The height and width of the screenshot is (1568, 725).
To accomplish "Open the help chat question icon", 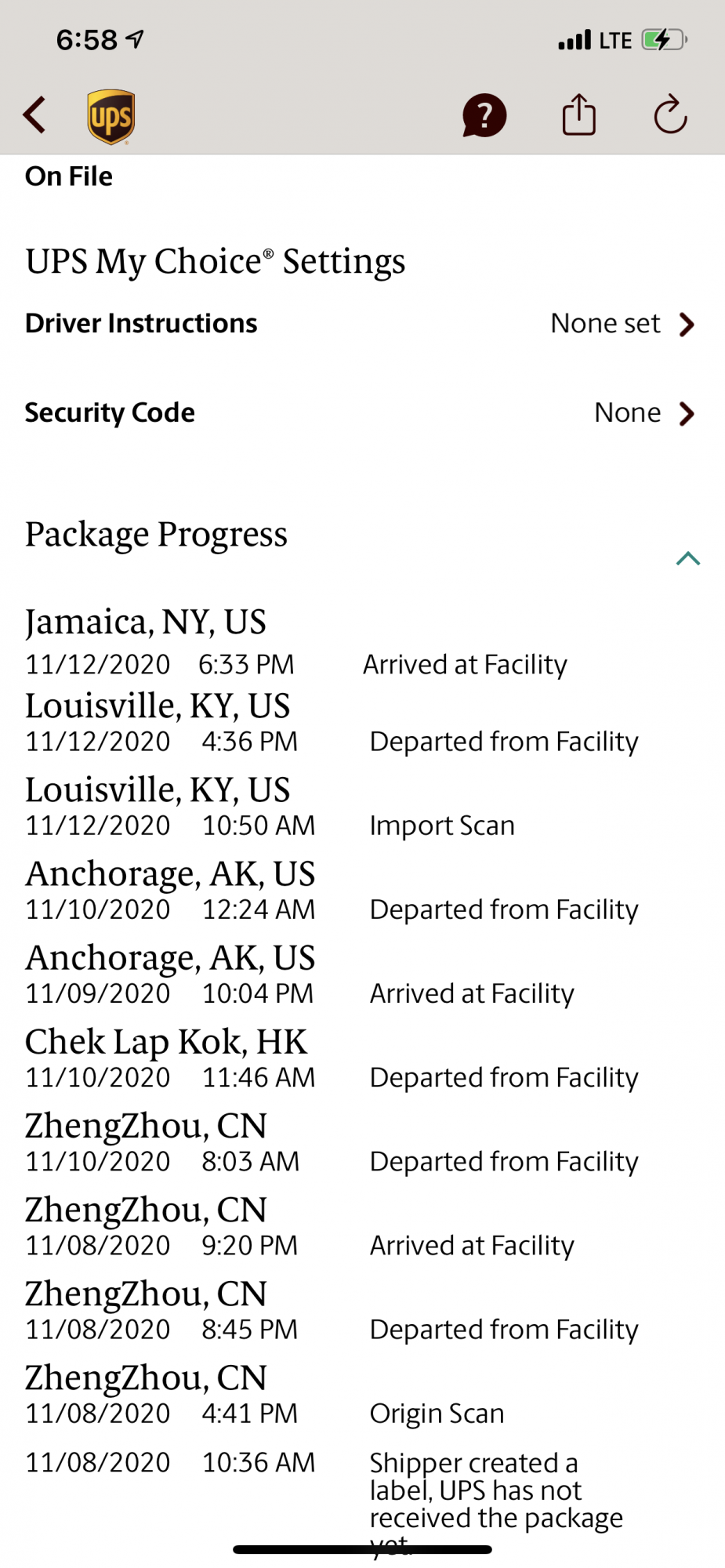I will [x=484, y=116].
